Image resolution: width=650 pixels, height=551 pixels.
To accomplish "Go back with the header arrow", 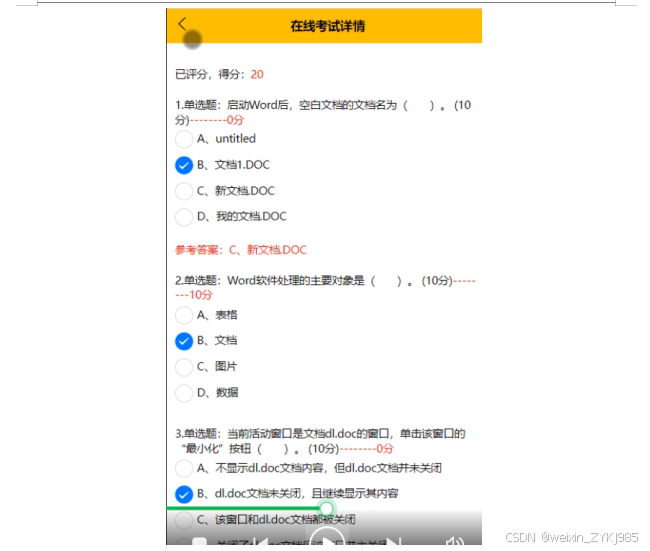I will tap(182, 24).
